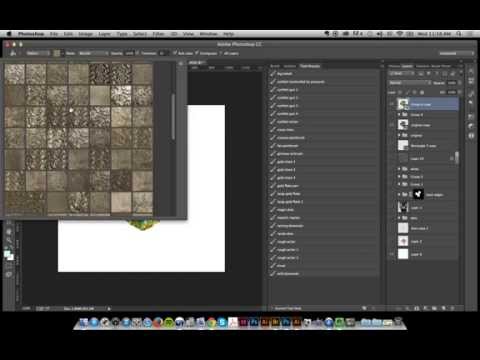Open Google Chrome from the Dock
The image size is (480, 360).
coord(211,322)
